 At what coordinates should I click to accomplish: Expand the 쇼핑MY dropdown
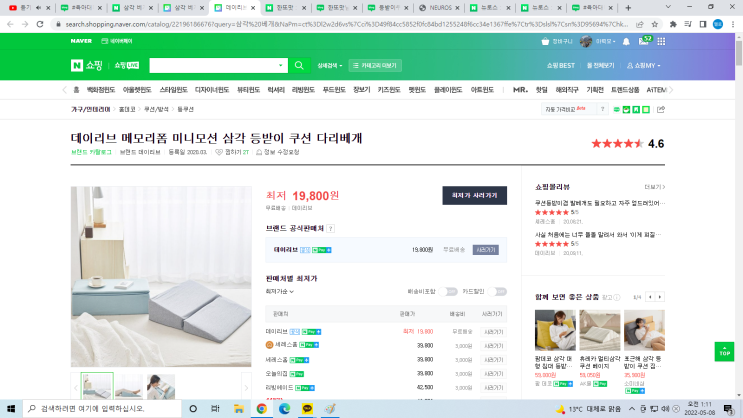pos(643,65)
